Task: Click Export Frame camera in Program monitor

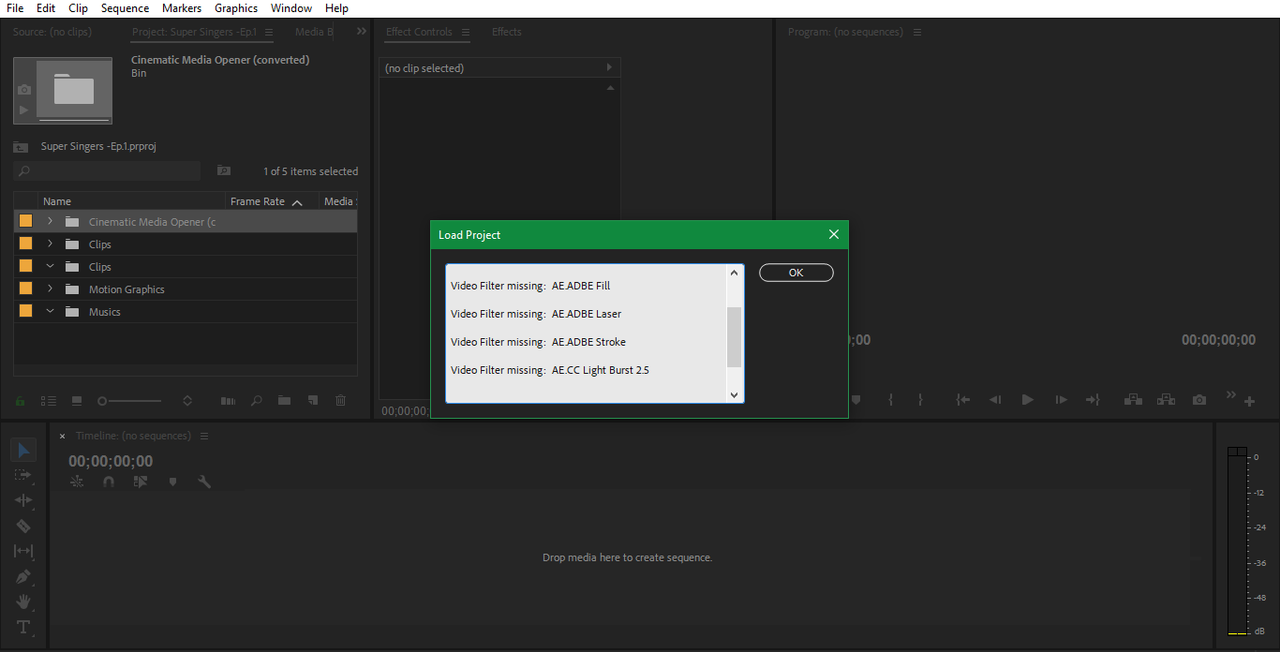Action: 1199,399
